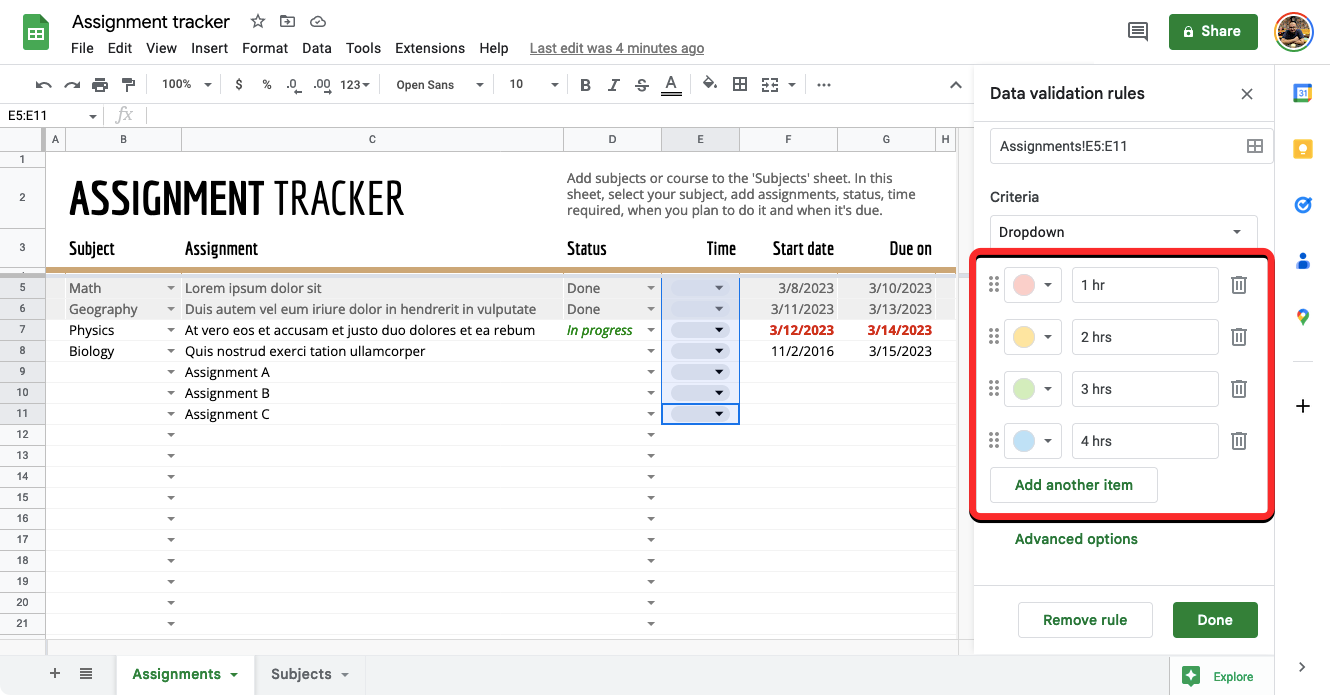The width and height of the screenshot is (1330, 695).
Task: Open the Fill color bucket tool
Action: 710,85
